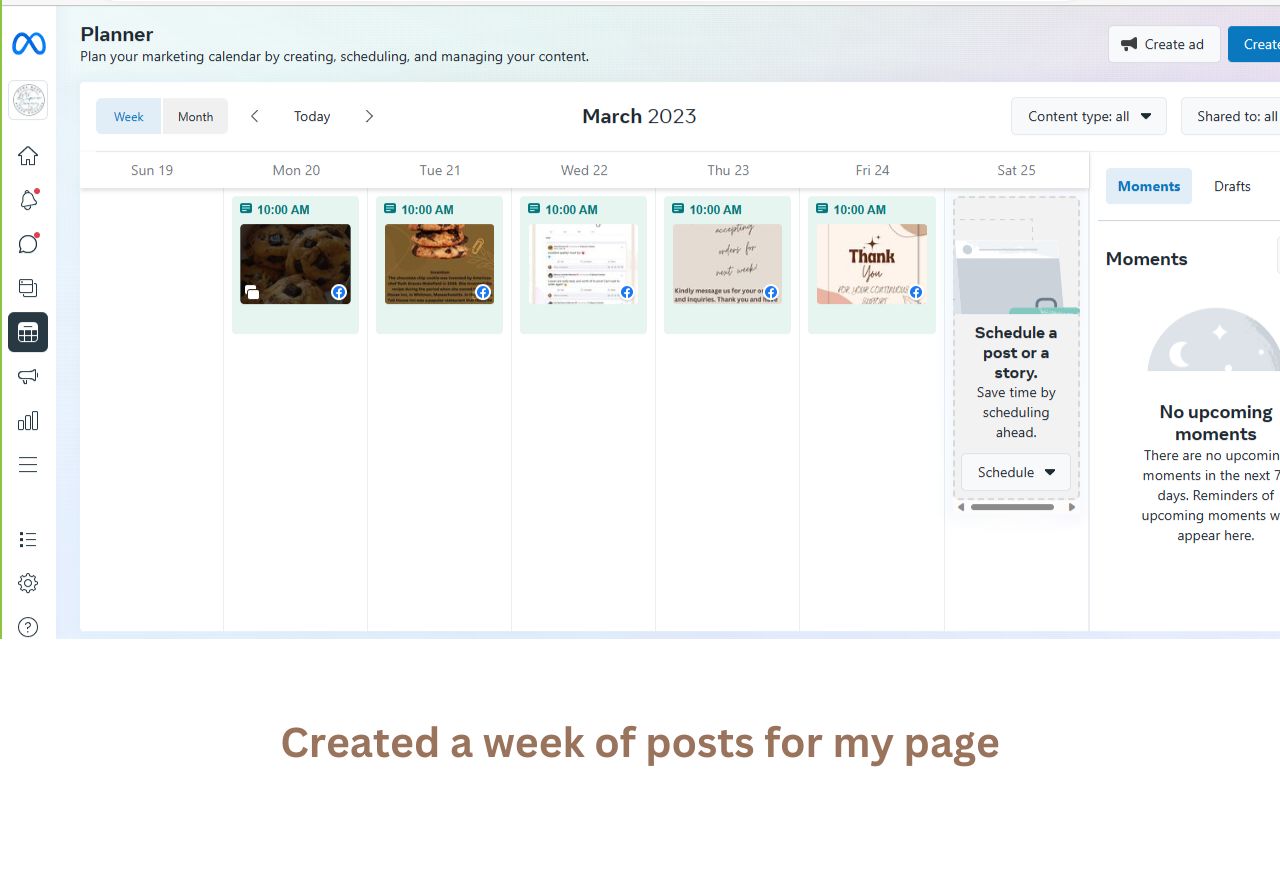Image resolution: width=1280 pixels, height=885 pixels.
Task: Click the post type icon on Wednesday's card
Action: pos(534,209)
